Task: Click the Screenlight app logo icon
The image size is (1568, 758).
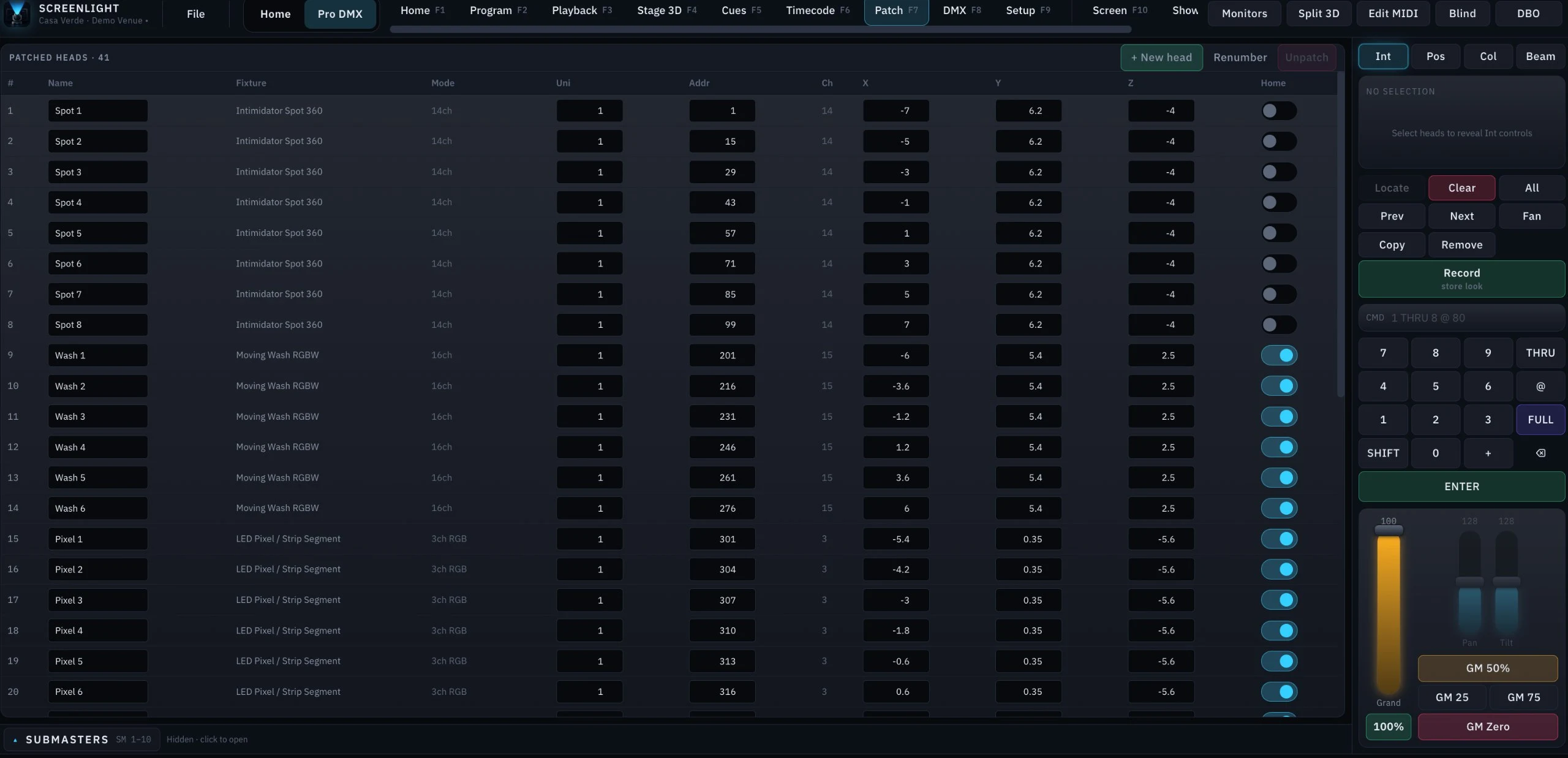Action: 17,13
